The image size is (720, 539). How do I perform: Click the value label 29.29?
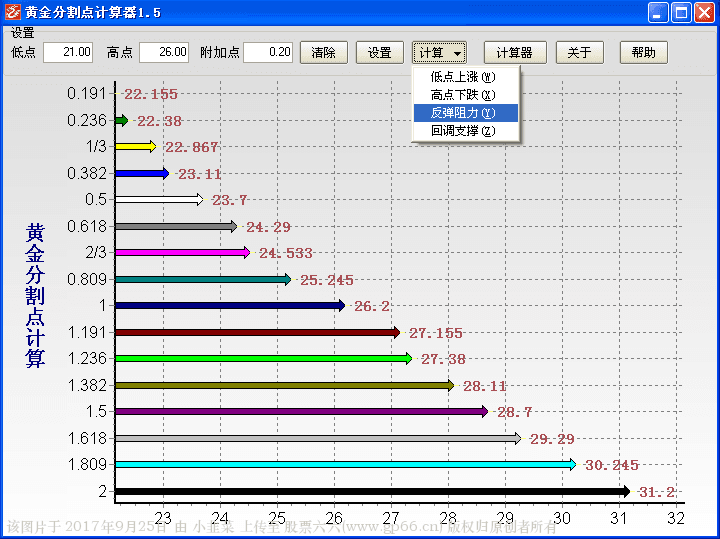(552, 439)
